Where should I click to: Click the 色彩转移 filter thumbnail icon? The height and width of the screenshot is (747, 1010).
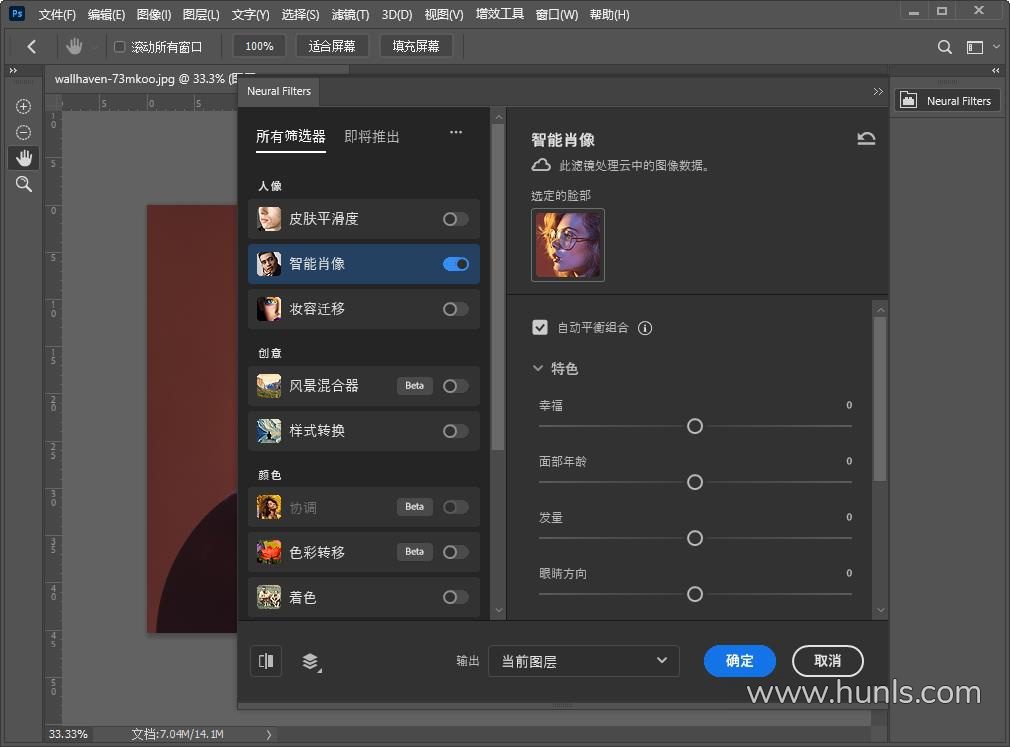(x=269, y=552)
